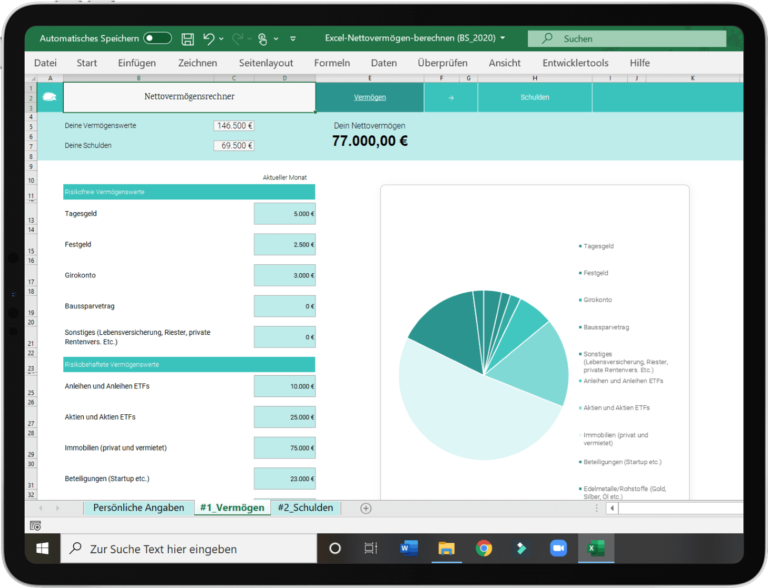Click the Tagesgeld 5.000 € input cell

[285, 214]
